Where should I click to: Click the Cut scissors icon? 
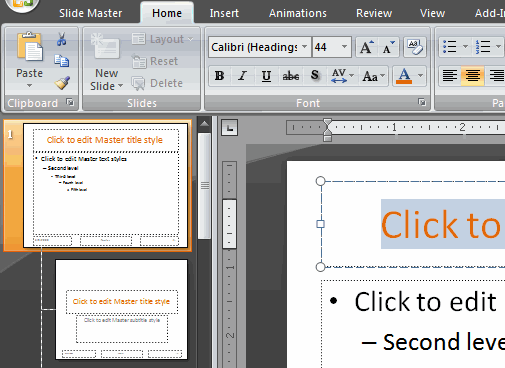coord(61,39)
